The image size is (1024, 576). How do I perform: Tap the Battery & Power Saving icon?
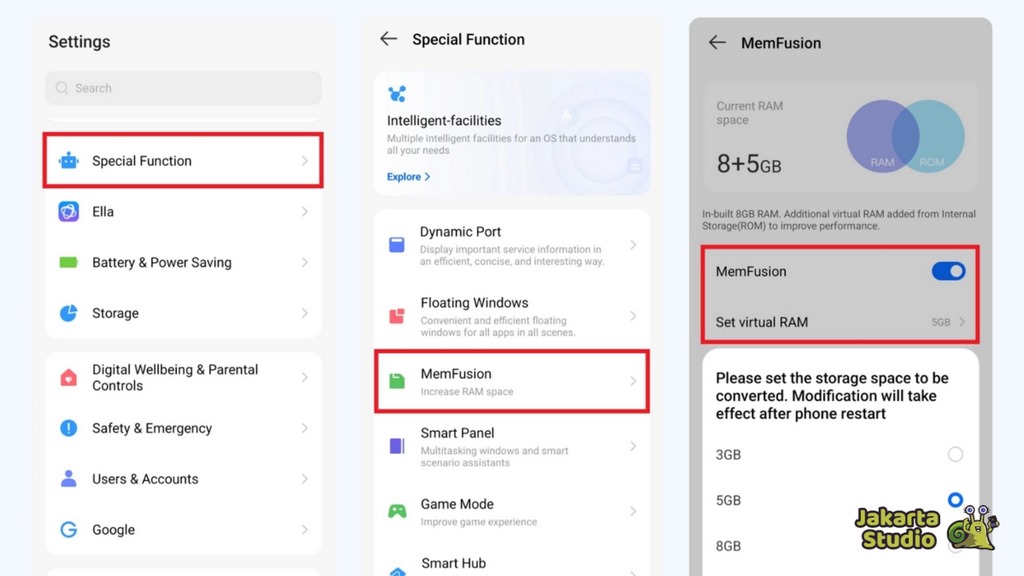(x=68, y=263)
